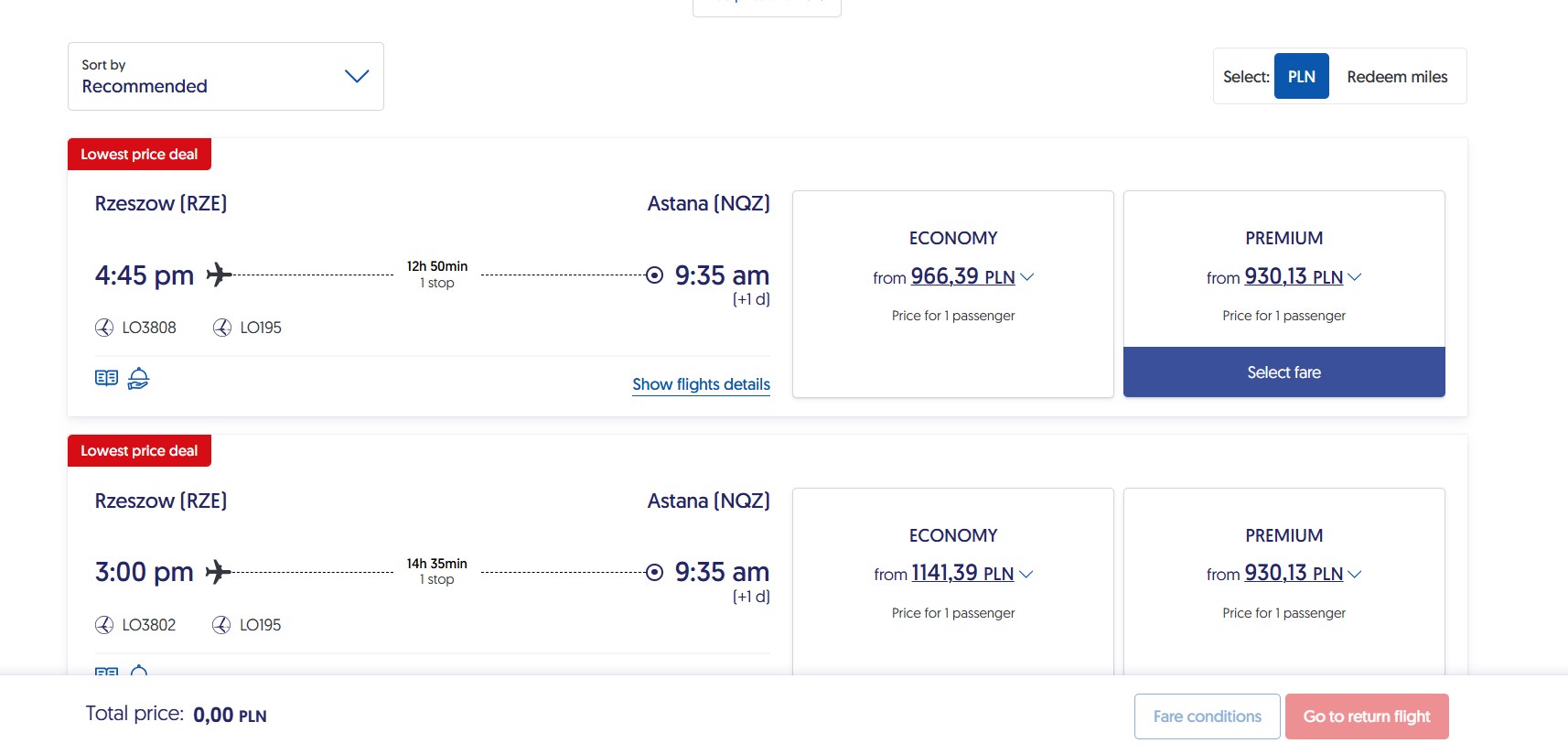Click the Select fare button
The width and height of the screenshot is (1568, 754).
pos(1283,372)
